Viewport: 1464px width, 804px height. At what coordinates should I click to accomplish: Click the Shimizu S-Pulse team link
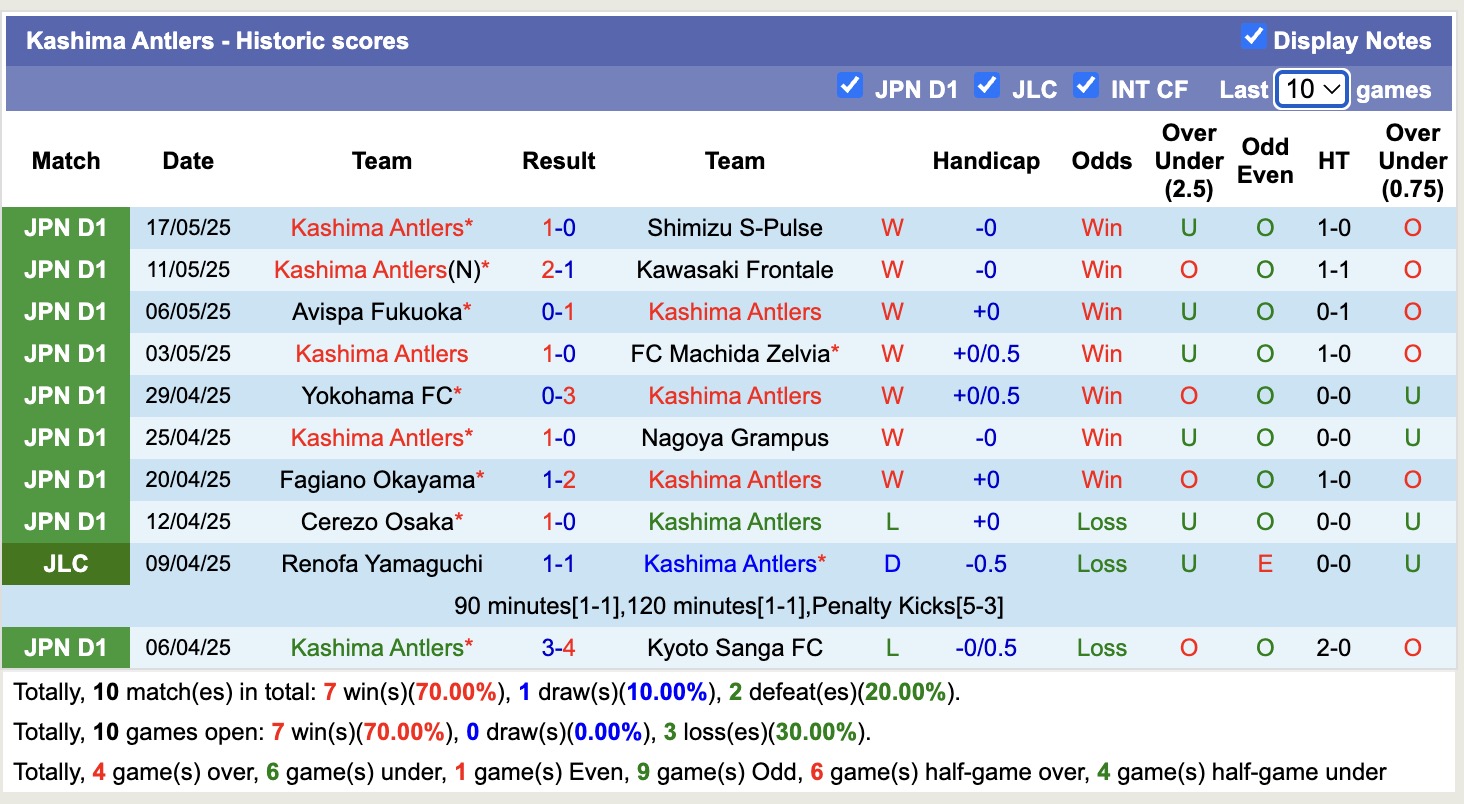[x=735, y=227]
